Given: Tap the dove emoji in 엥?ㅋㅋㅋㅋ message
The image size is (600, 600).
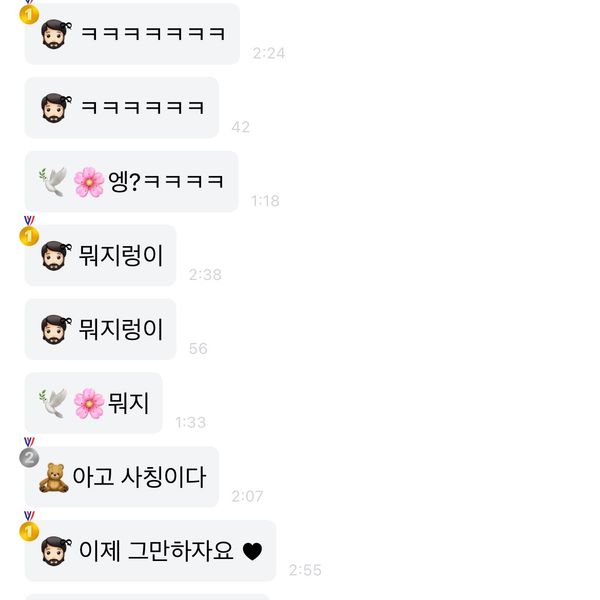Looking at the screenshot, I should pyautogui.click(x=53, y=182).
